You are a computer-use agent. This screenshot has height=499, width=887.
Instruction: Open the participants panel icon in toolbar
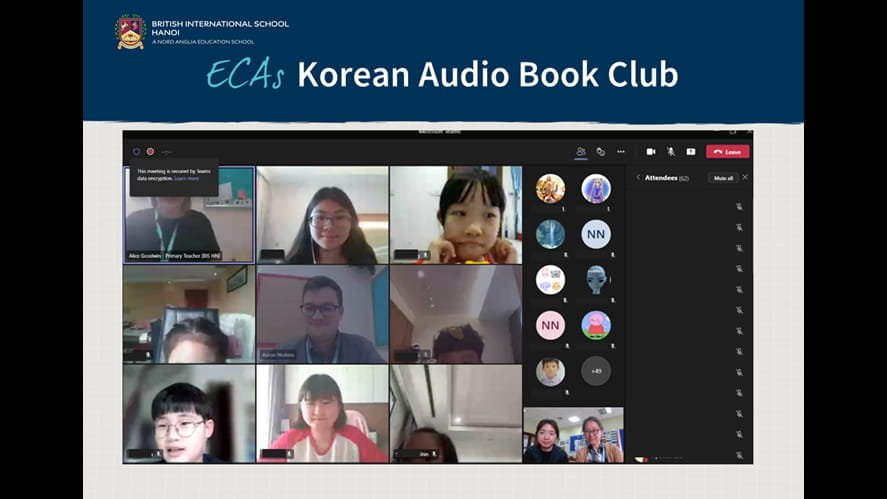coord(581,152)
